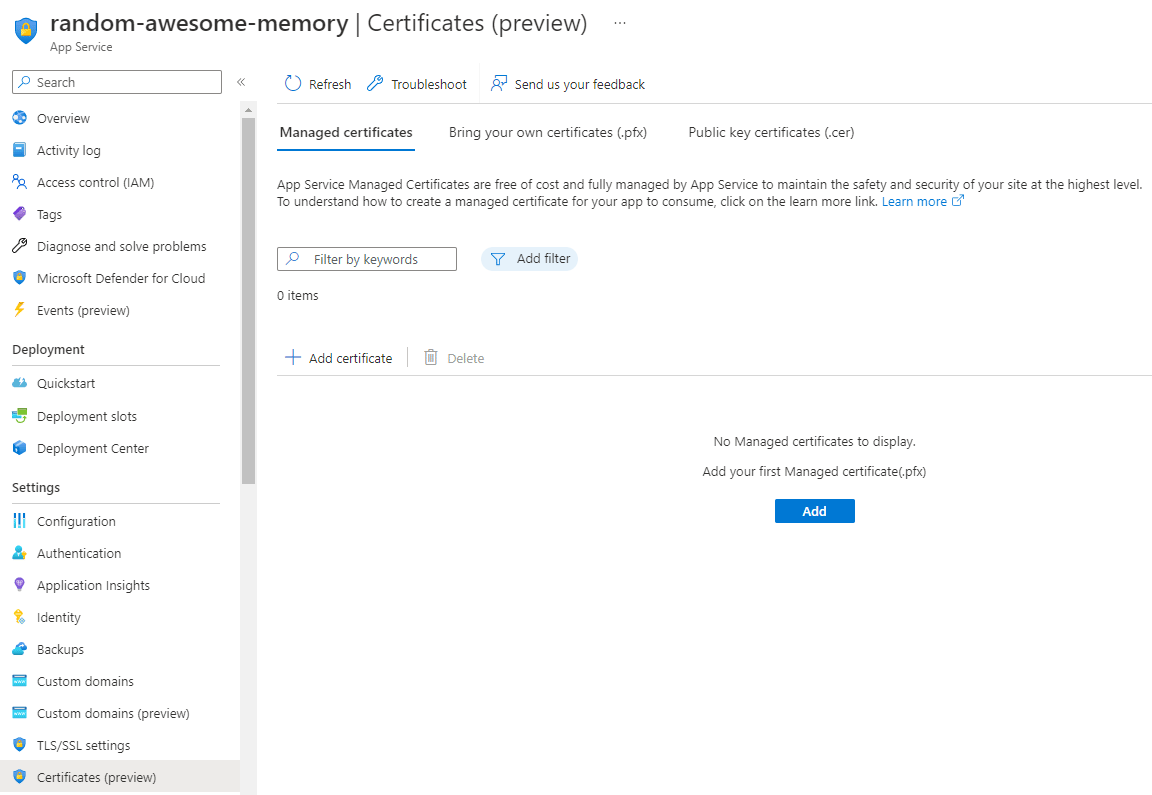
Task: Click the Configuration sliders icon
Action: click(x=20, y=520)
